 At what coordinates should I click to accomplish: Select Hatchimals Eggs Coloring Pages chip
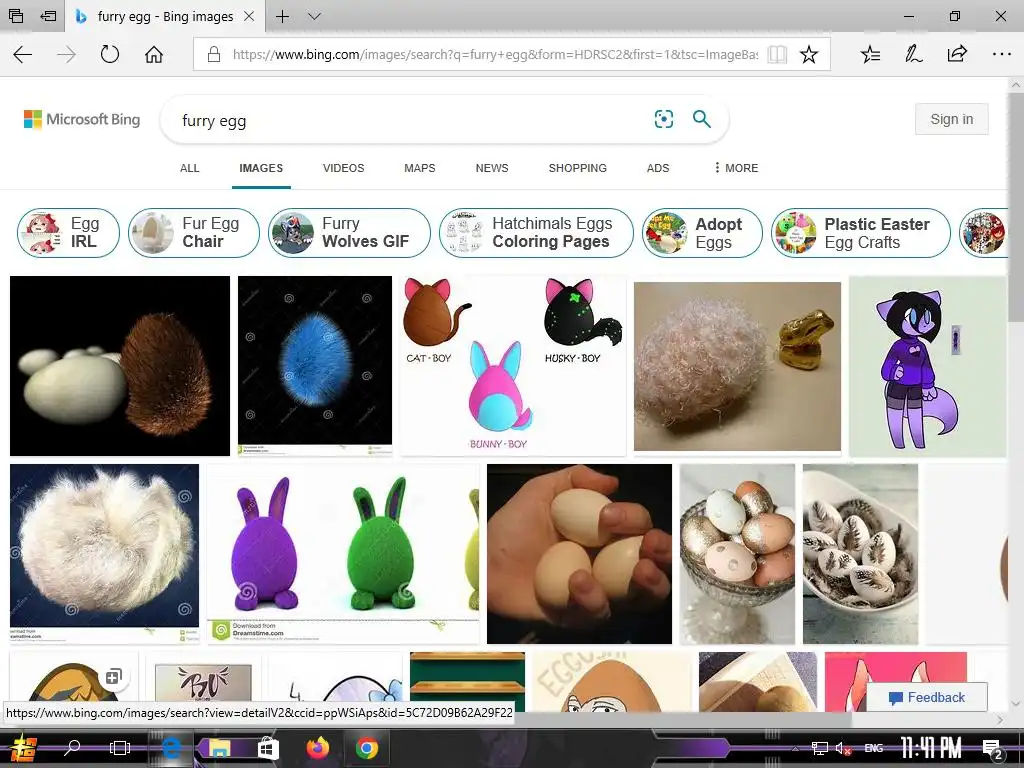click(536, 232)
